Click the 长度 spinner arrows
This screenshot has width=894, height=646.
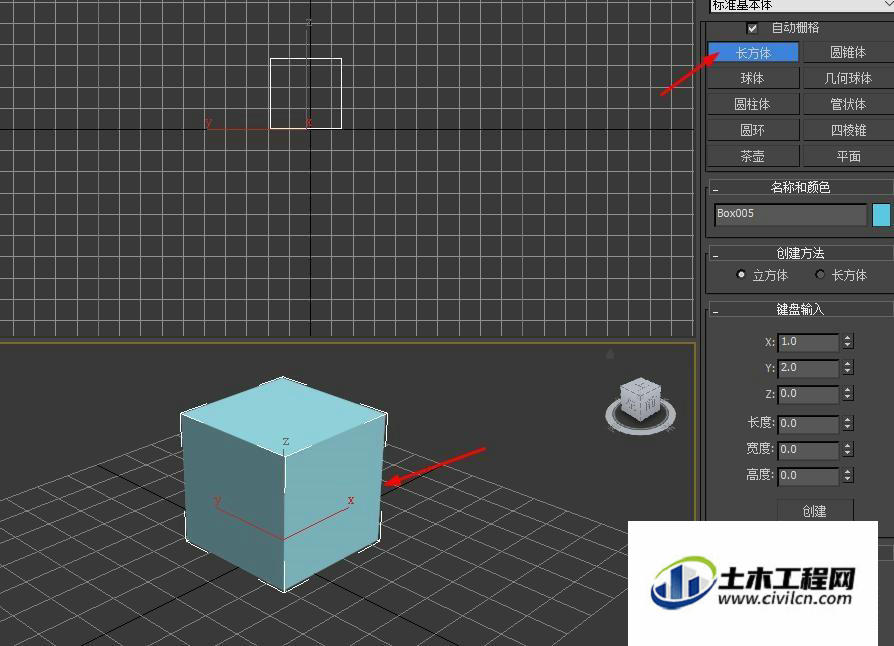click(848, 424)
